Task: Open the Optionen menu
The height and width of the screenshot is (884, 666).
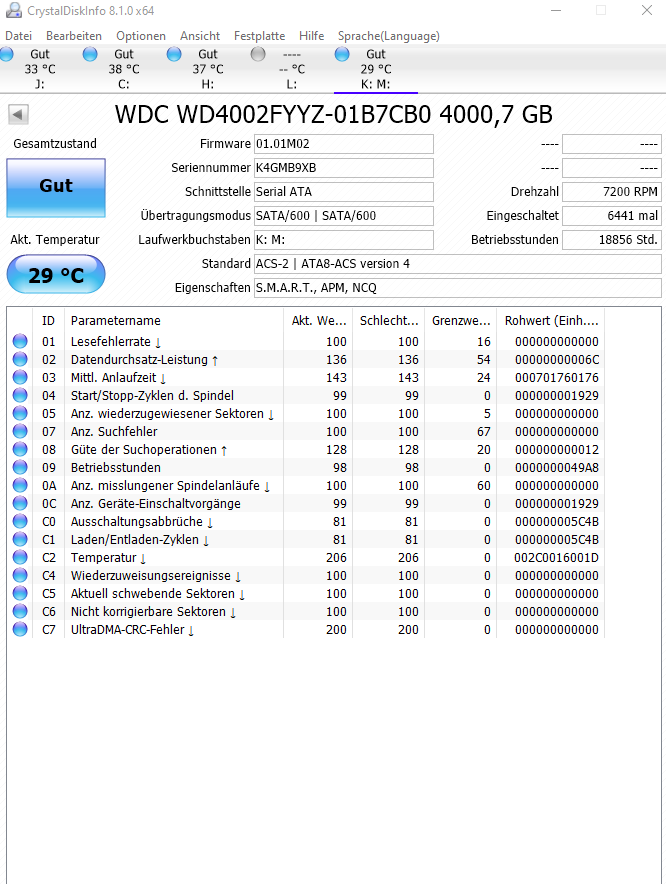Action: tap(141, 36)
